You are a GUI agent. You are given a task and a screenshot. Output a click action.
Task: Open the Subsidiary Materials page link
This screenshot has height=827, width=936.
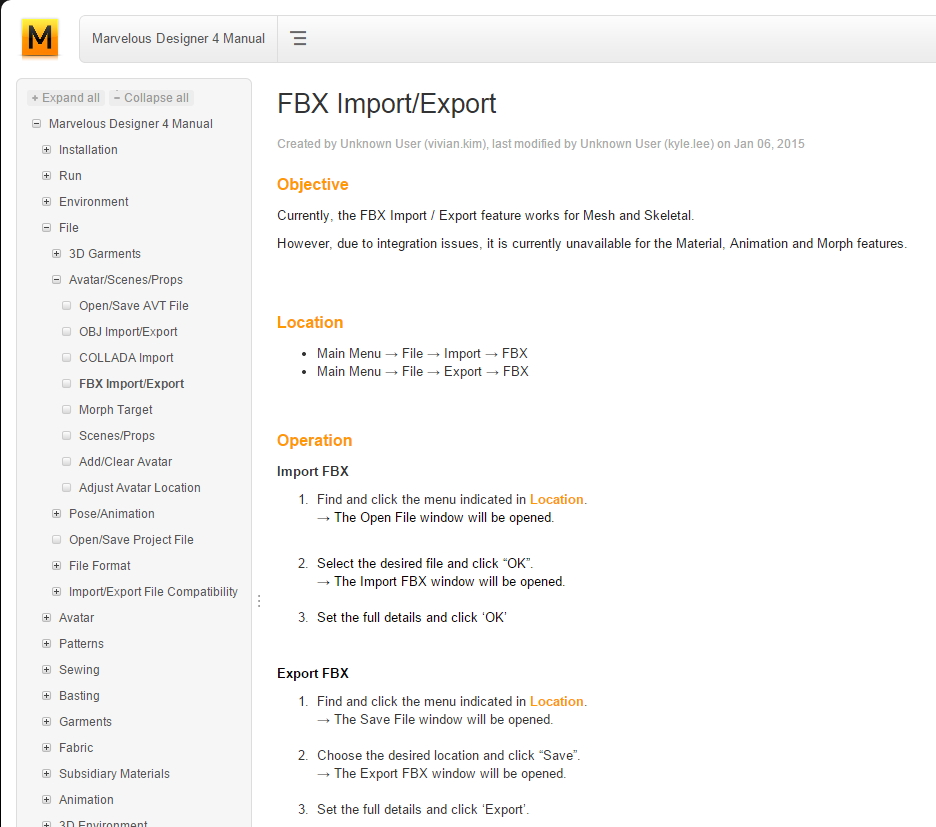pyautogui.click(x=115, y=774)
